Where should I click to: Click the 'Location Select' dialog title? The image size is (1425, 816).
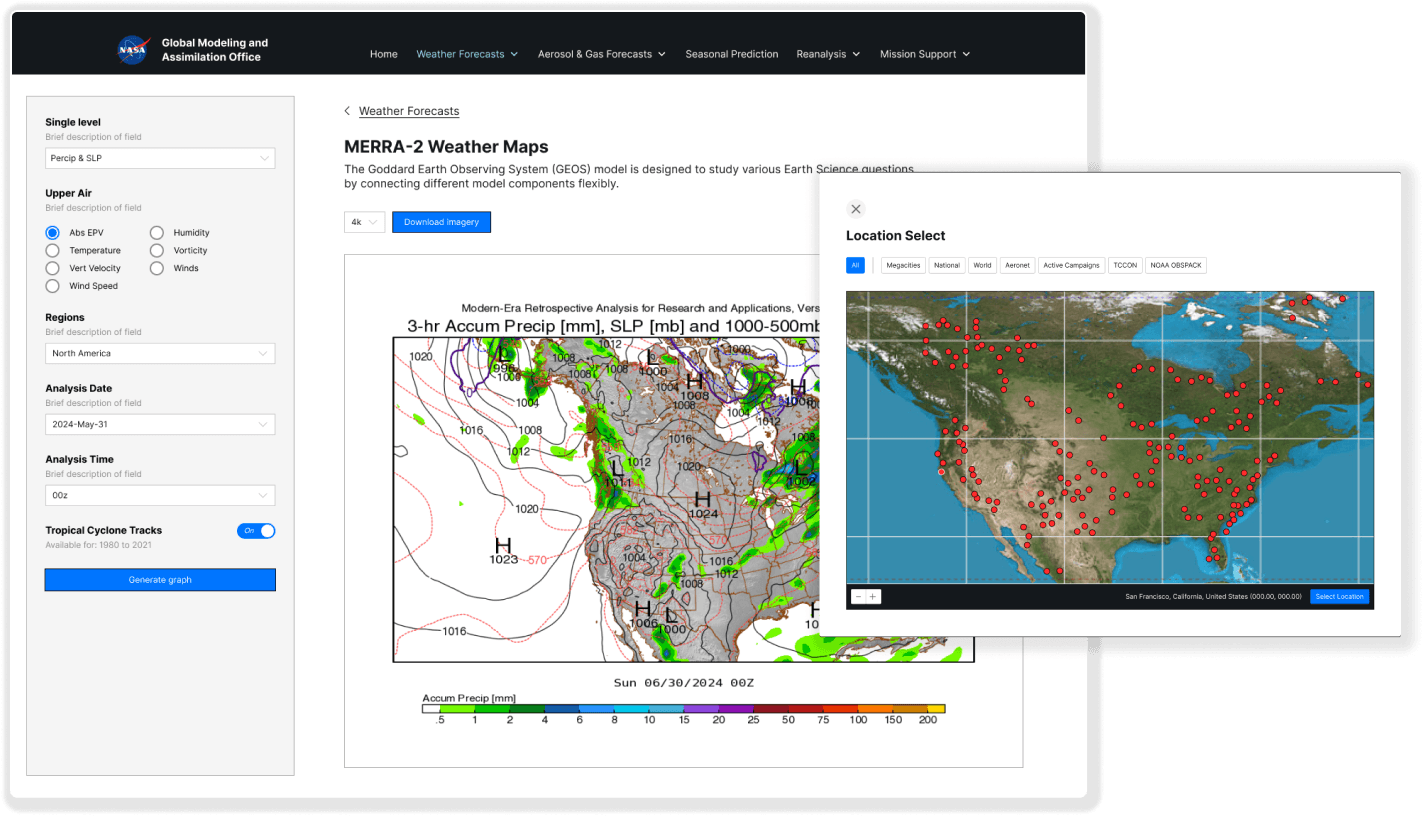pos(896,236)
